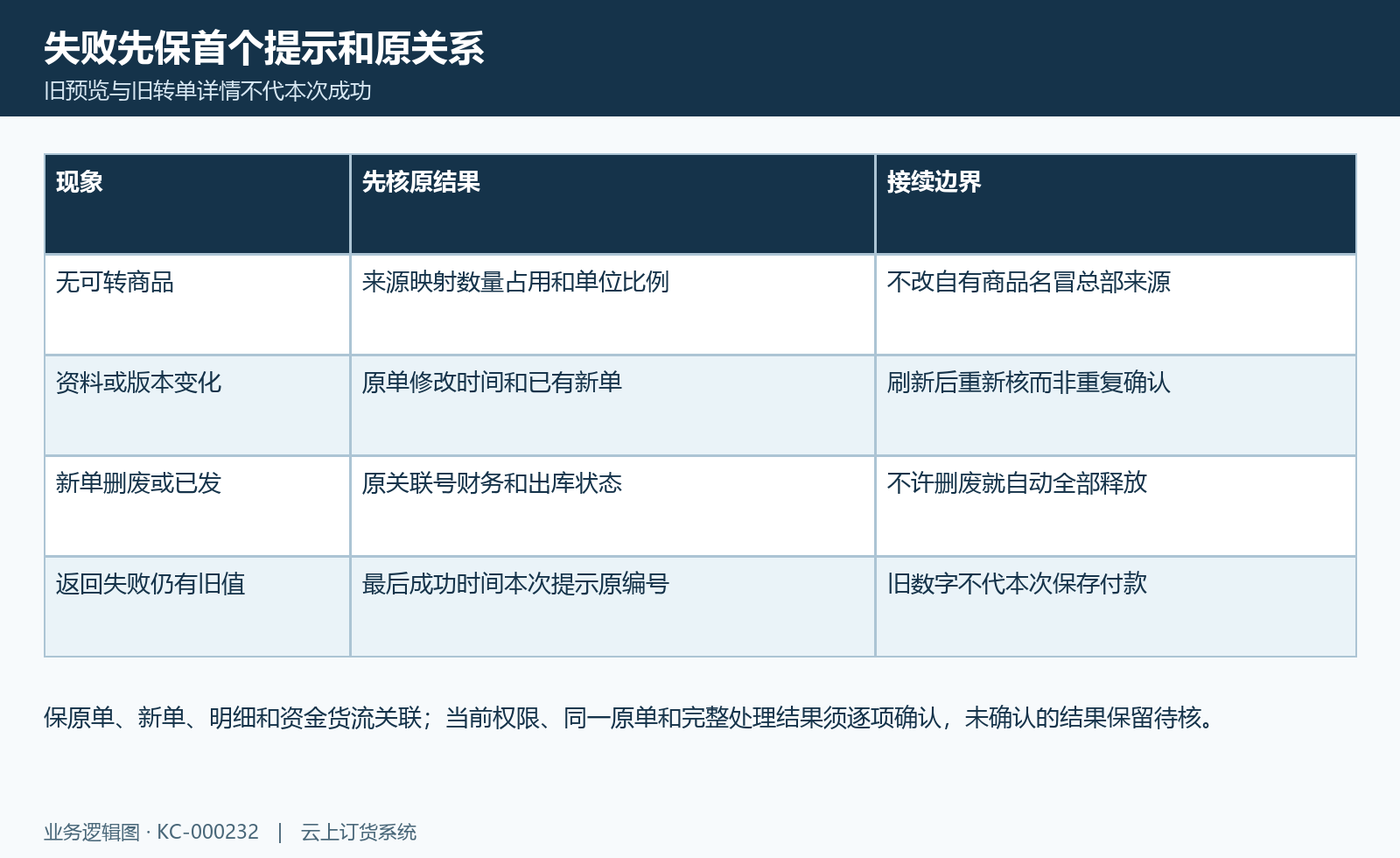This screenshot has height=858, width=1400.
Task: Click the cell 最后成功时间本次提示原编号
Action: coord(612,607)
